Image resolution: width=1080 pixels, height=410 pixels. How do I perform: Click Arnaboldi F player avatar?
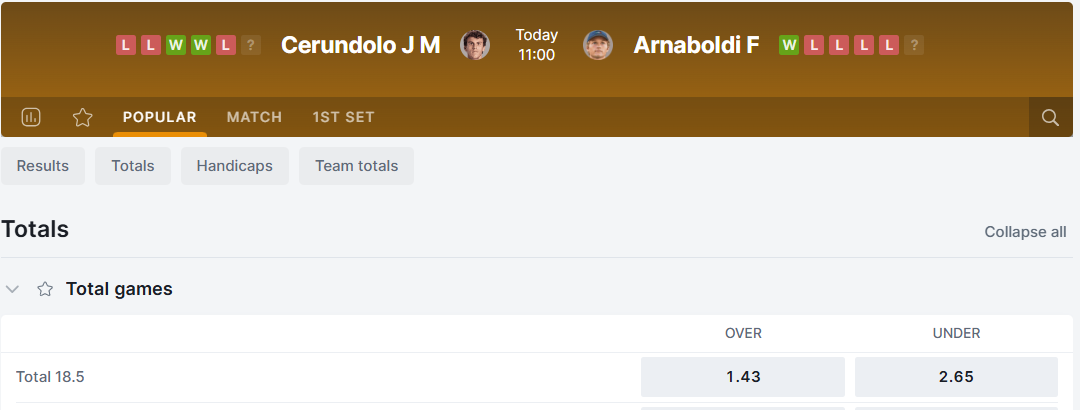click(598, 45)
